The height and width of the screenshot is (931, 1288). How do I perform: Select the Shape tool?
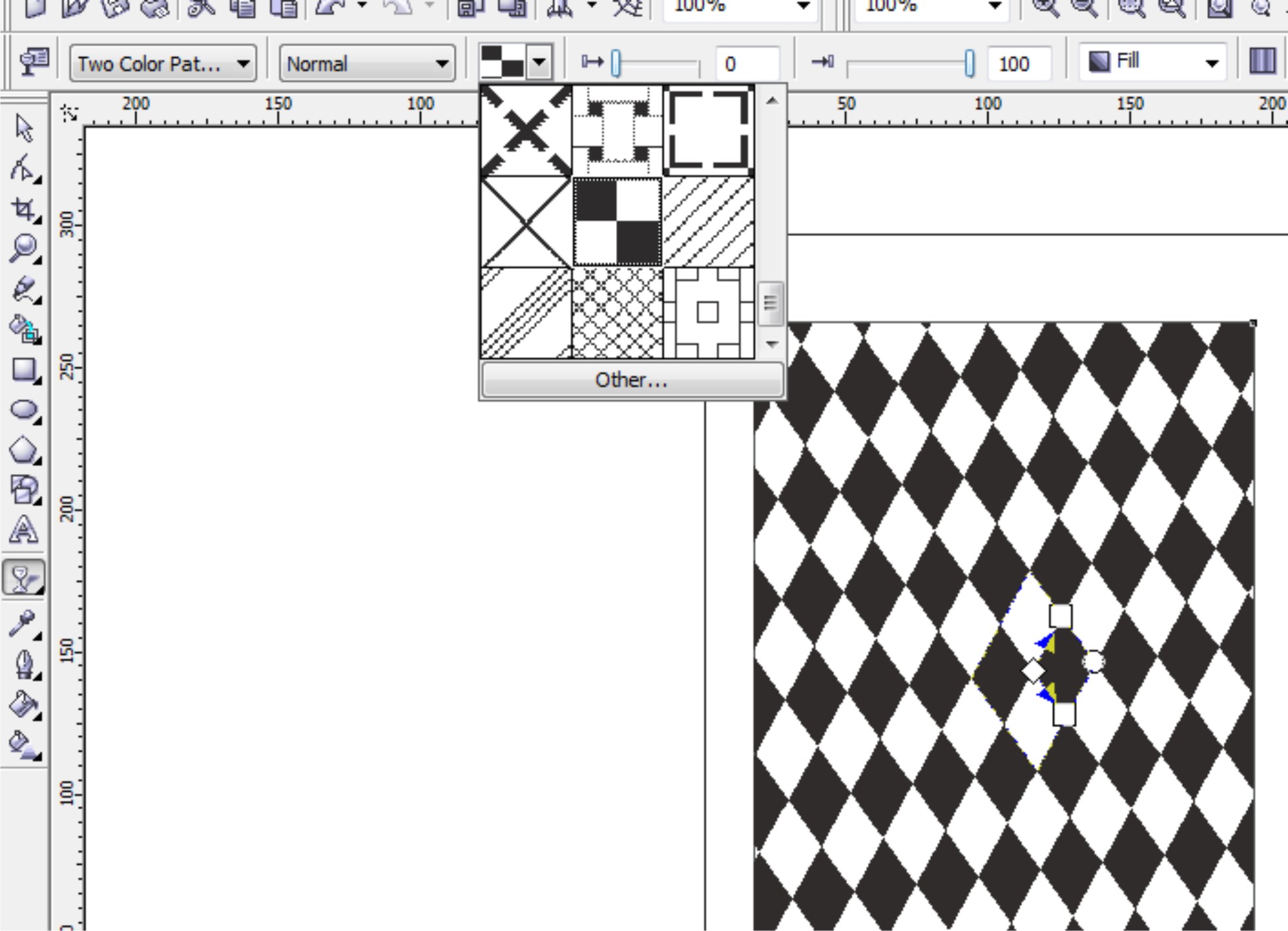[x=24, y=169]
